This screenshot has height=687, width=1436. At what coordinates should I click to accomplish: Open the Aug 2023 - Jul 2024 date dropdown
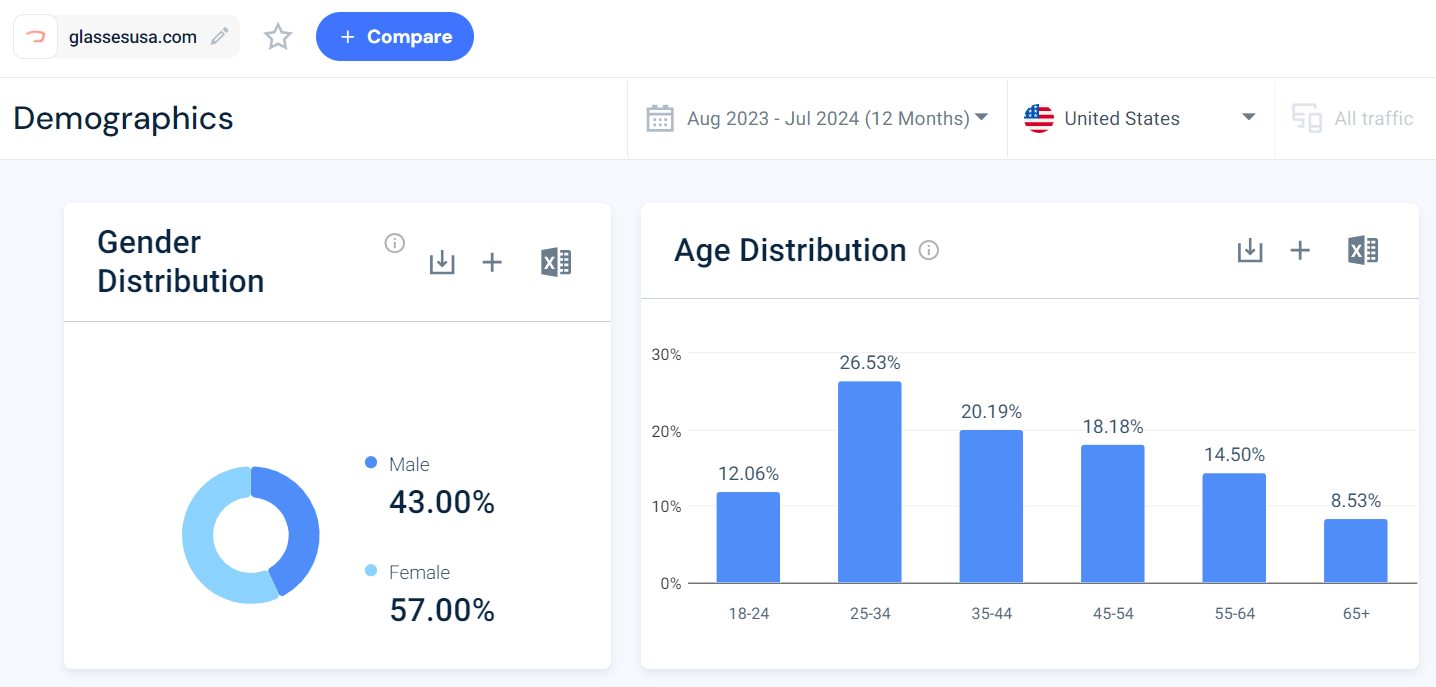point(830,118)
